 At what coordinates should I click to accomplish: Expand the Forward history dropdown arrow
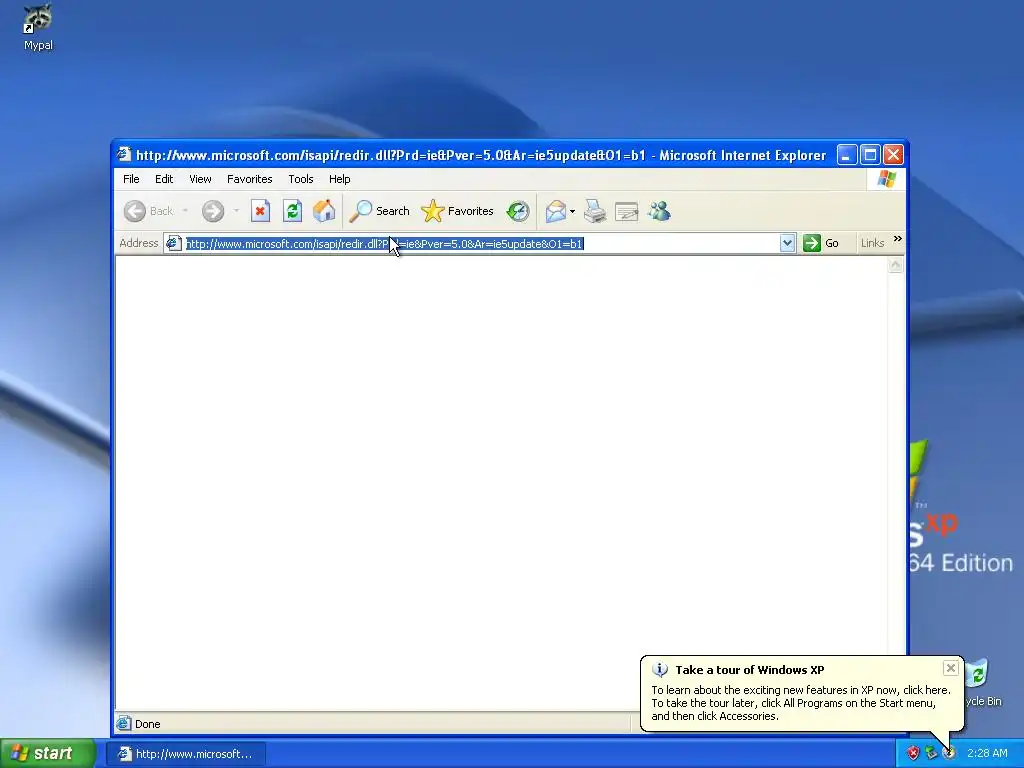pyautogui.click(x=236, y=210)
